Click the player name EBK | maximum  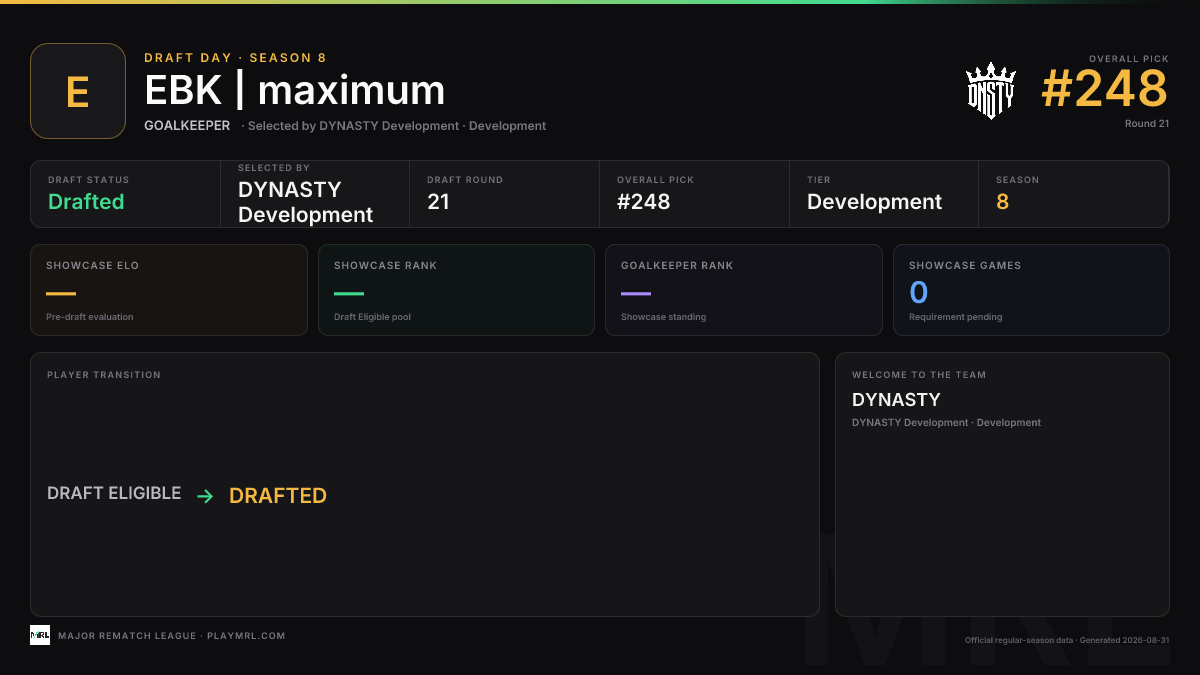[x=295, y=91]
